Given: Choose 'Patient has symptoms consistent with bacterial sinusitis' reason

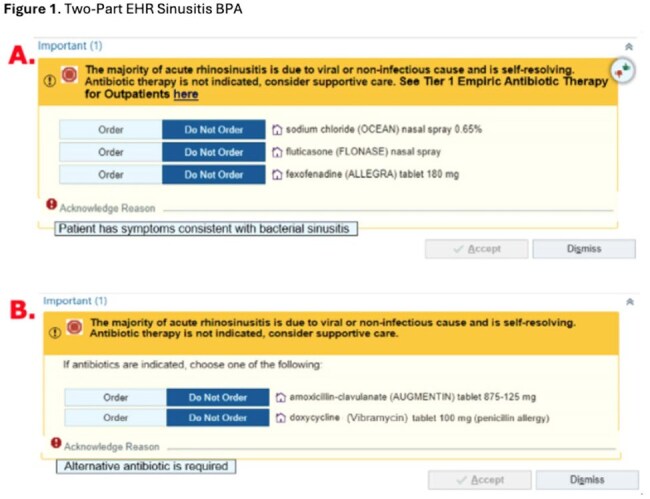Looking at the screenshot, I should 206,229.
